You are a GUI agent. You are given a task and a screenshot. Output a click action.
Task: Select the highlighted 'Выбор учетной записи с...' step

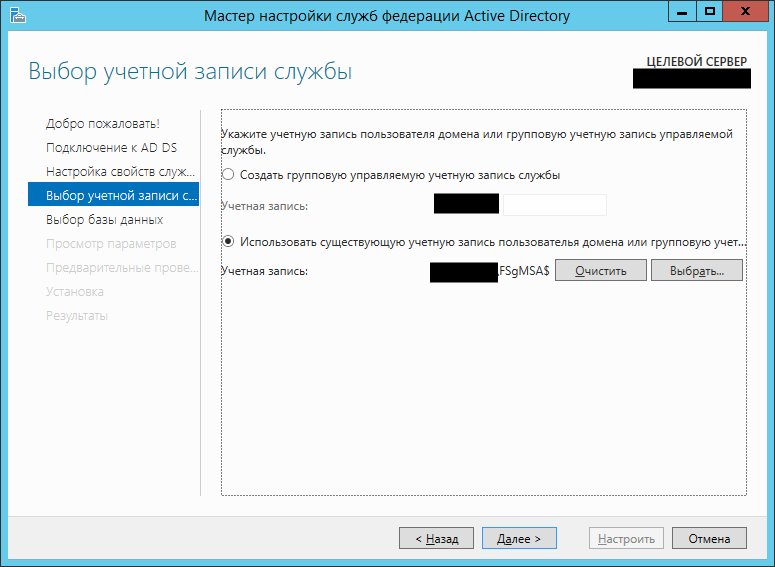tap(114, 196)
